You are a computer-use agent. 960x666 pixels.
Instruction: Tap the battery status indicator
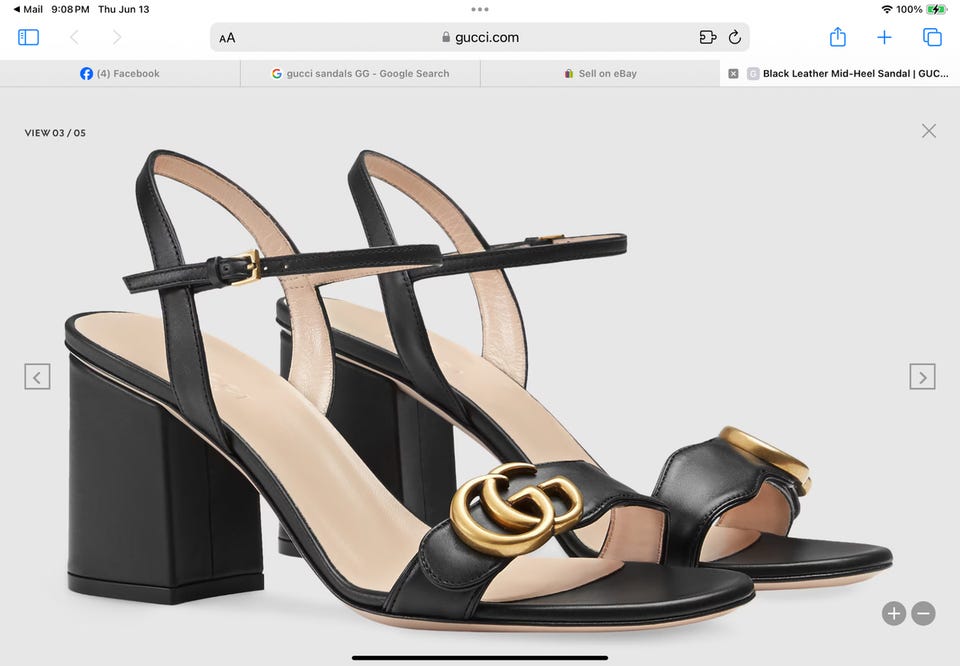tap(937, 9)
